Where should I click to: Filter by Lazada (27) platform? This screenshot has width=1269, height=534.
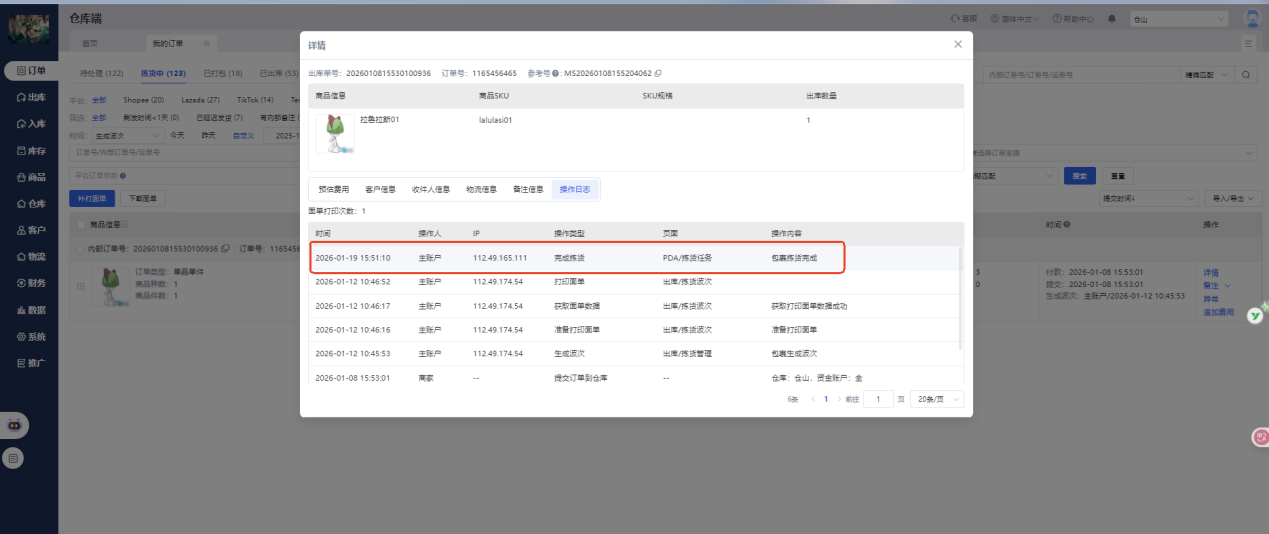200,100
